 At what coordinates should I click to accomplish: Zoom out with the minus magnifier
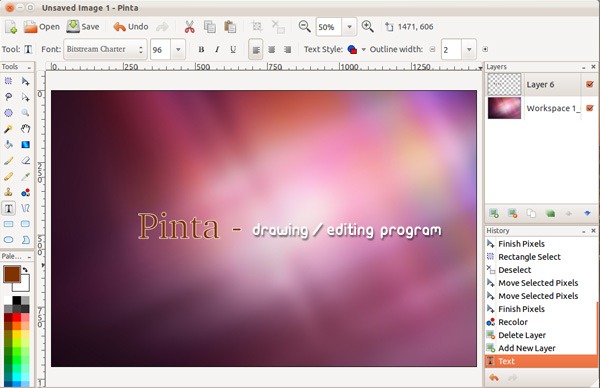(x=305, y=26)
